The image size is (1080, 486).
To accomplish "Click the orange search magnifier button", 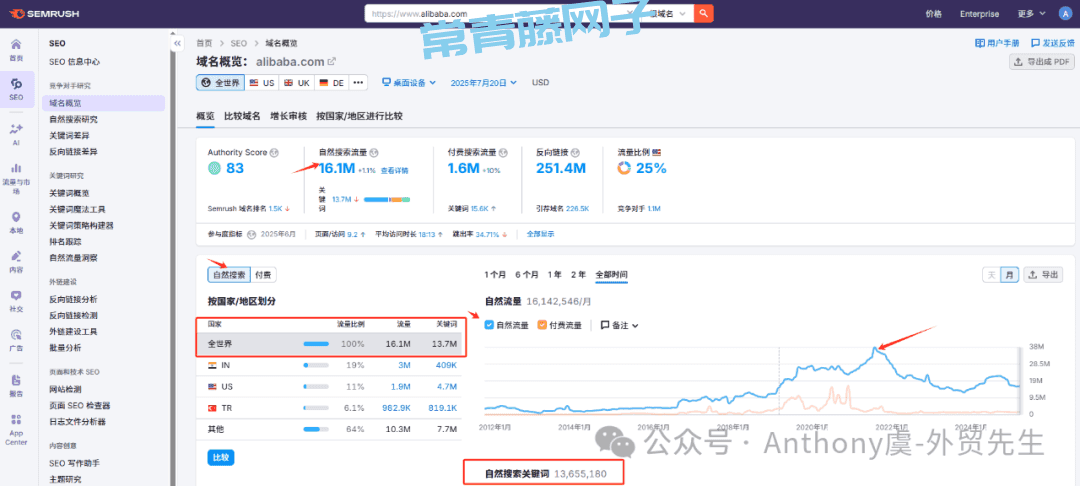I will tap(703, 13).
